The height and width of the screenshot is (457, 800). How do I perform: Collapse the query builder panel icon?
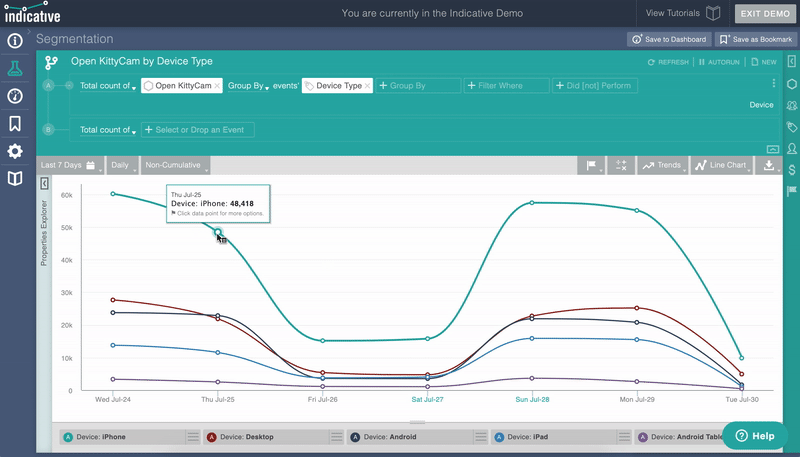[772, 149]
